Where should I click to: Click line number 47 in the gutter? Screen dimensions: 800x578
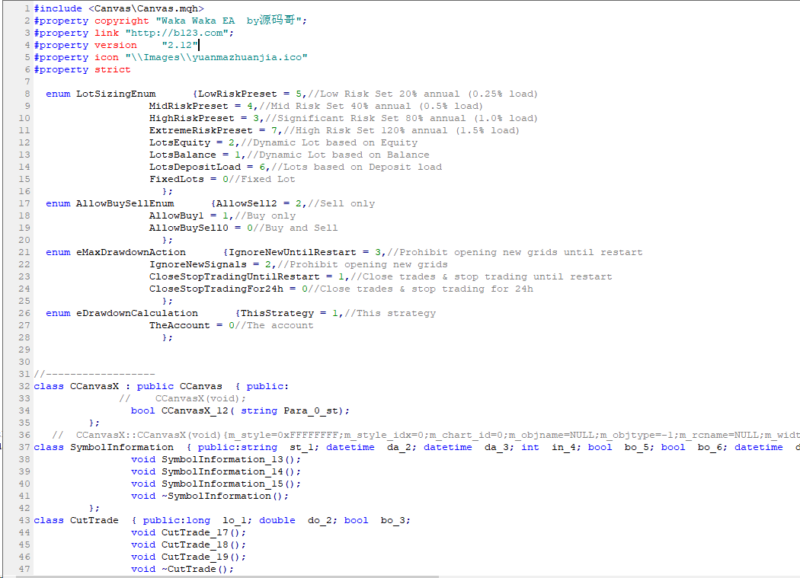point(24,569)
